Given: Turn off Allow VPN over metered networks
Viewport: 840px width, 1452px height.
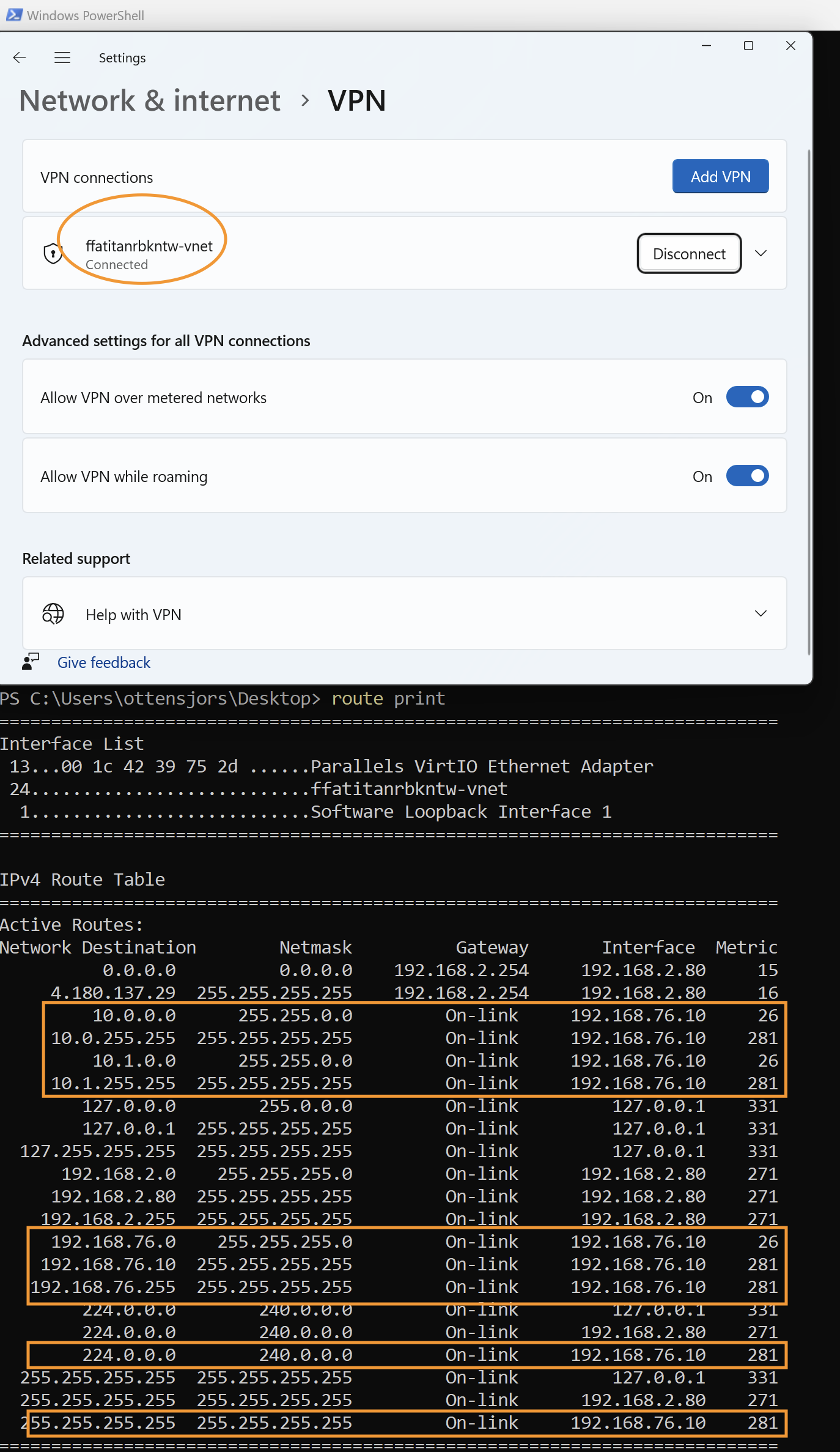Looking at the screenshot, I should point(747,397).
